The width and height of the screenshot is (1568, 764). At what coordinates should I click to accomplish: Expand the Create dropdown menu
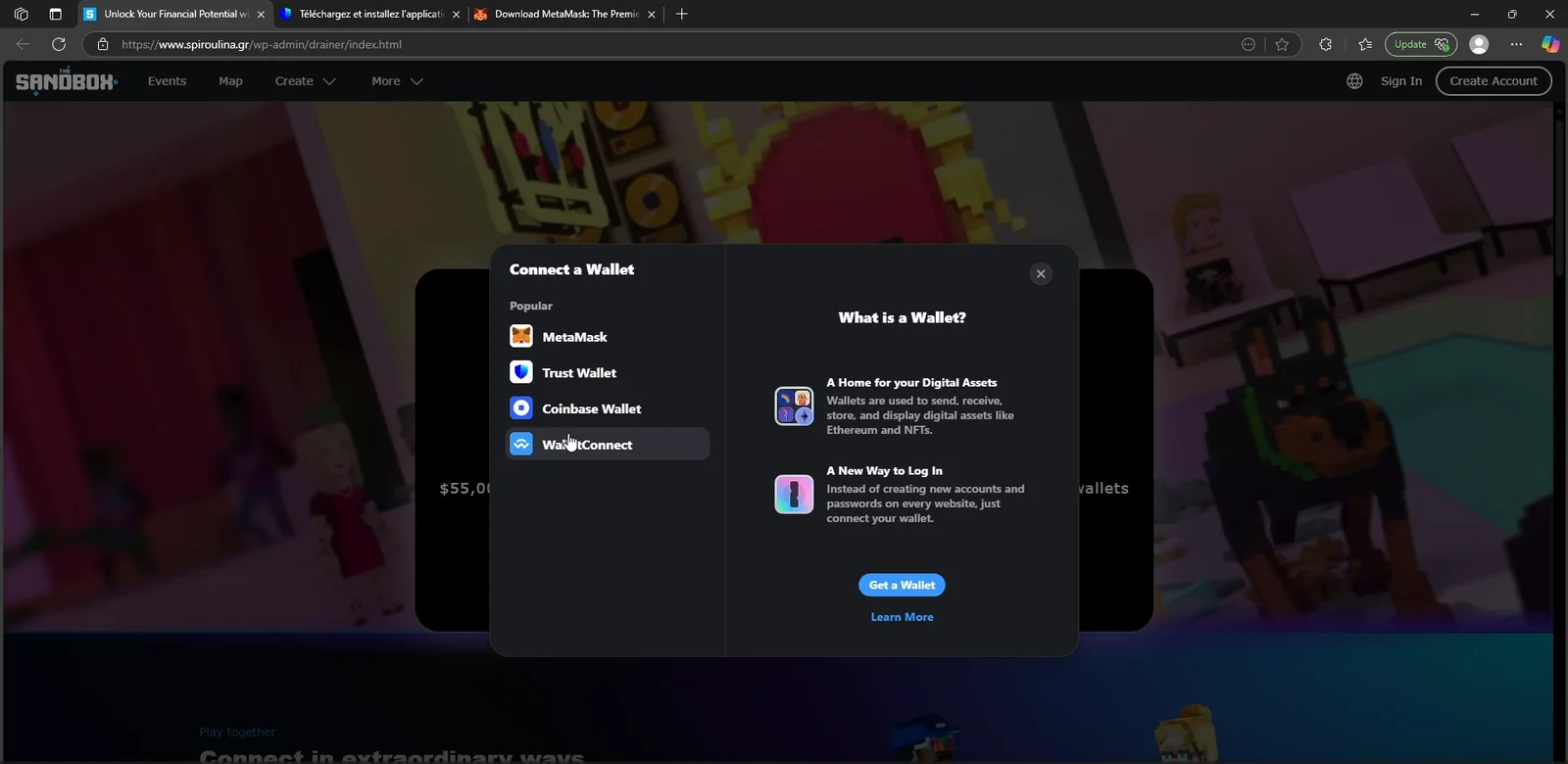tap(305, 81)
